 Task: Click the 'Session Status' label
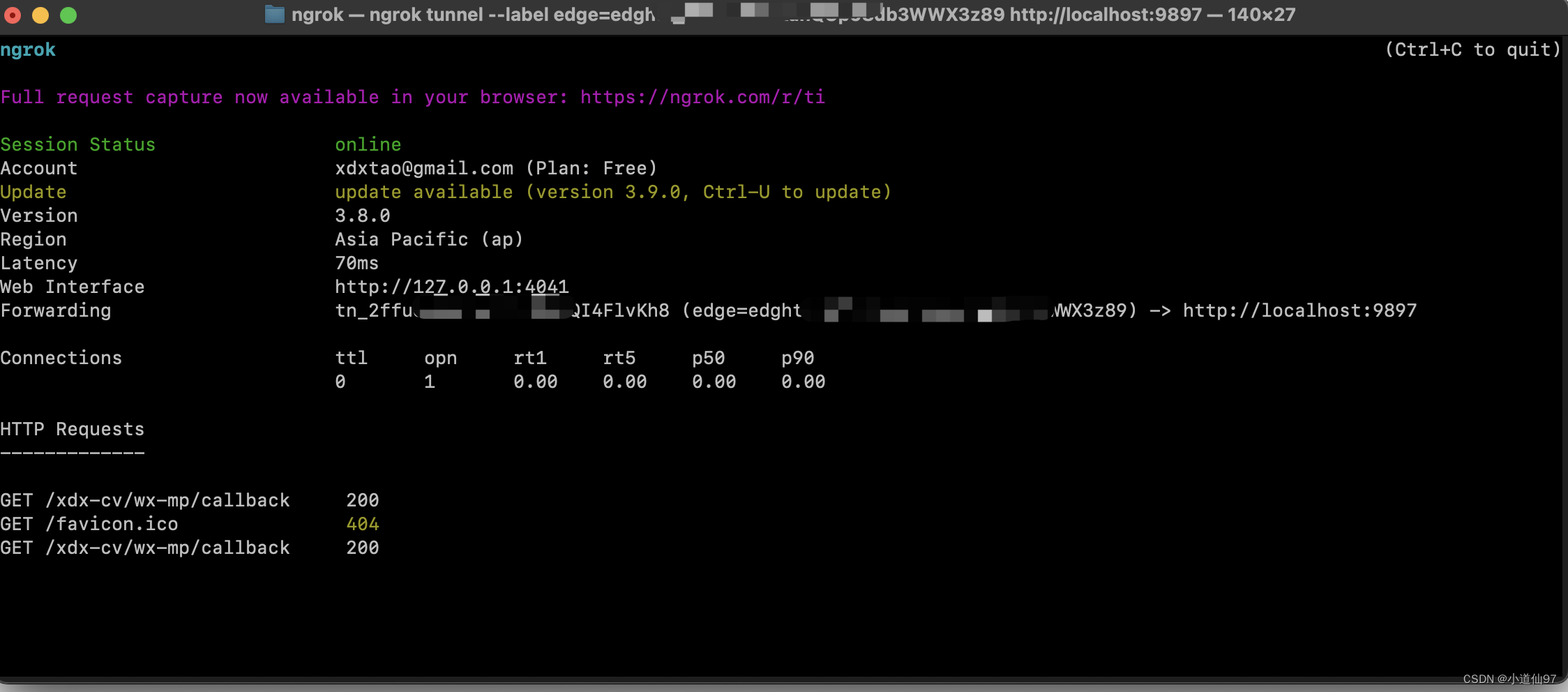click(78, 144)
